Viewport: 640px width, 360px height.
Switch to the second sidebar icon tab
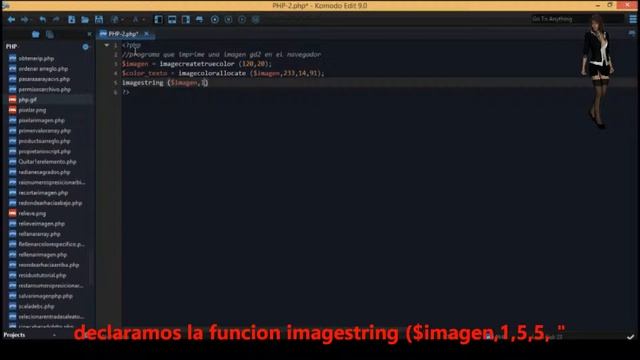(50, 34)
